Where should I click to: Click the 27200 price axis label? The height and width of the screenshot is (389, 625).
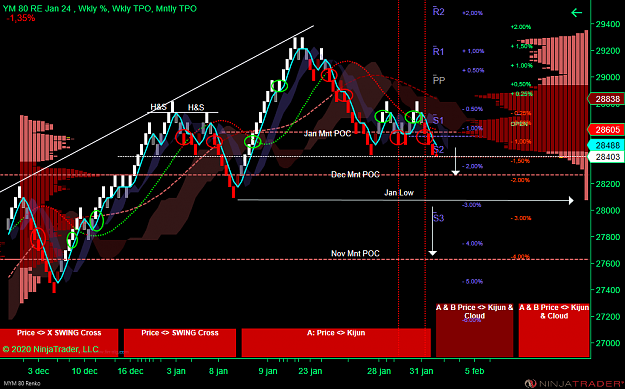coord(607,317)
